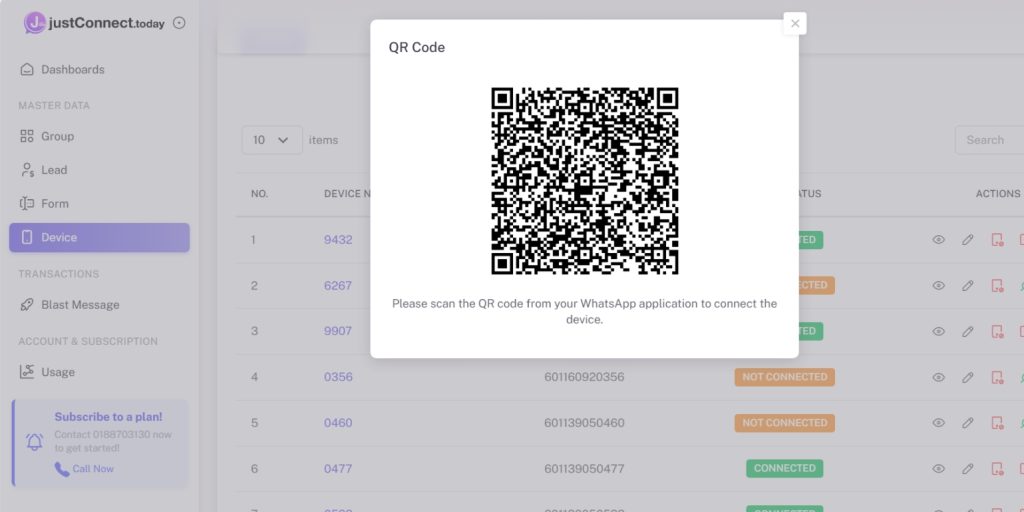The width and height of the screenshot is (1024, 512).
Task: Click the ACTIONS column header
Action: click(x=997, y=194)
